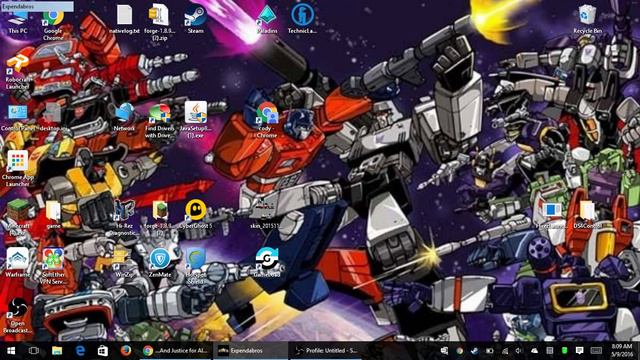Open the cody - Chrome profile shortcut
This screenshot has width=640, height=360.
pos(267,120)
